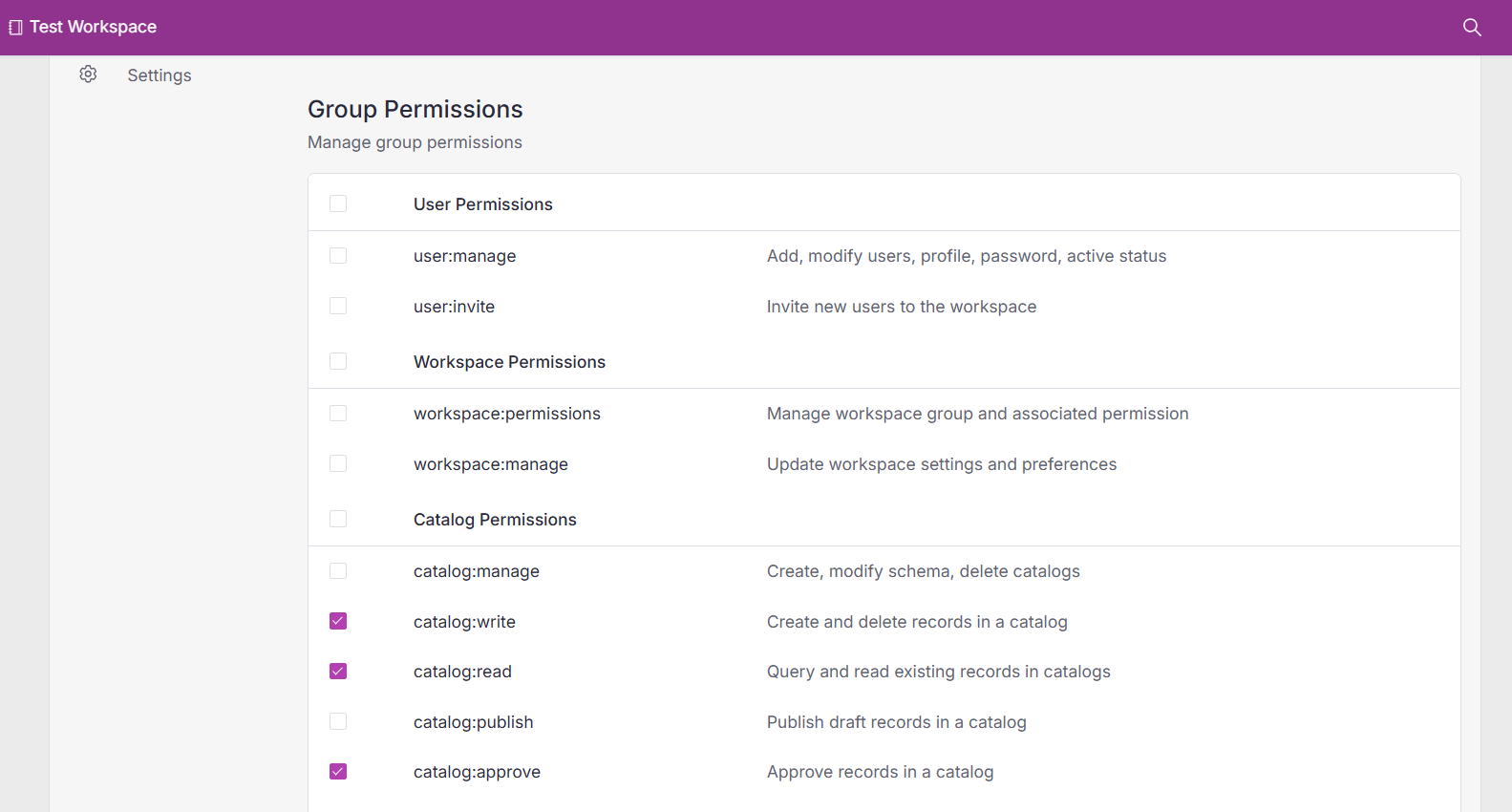Click the Settings gear icon

(x=88, y=75)
